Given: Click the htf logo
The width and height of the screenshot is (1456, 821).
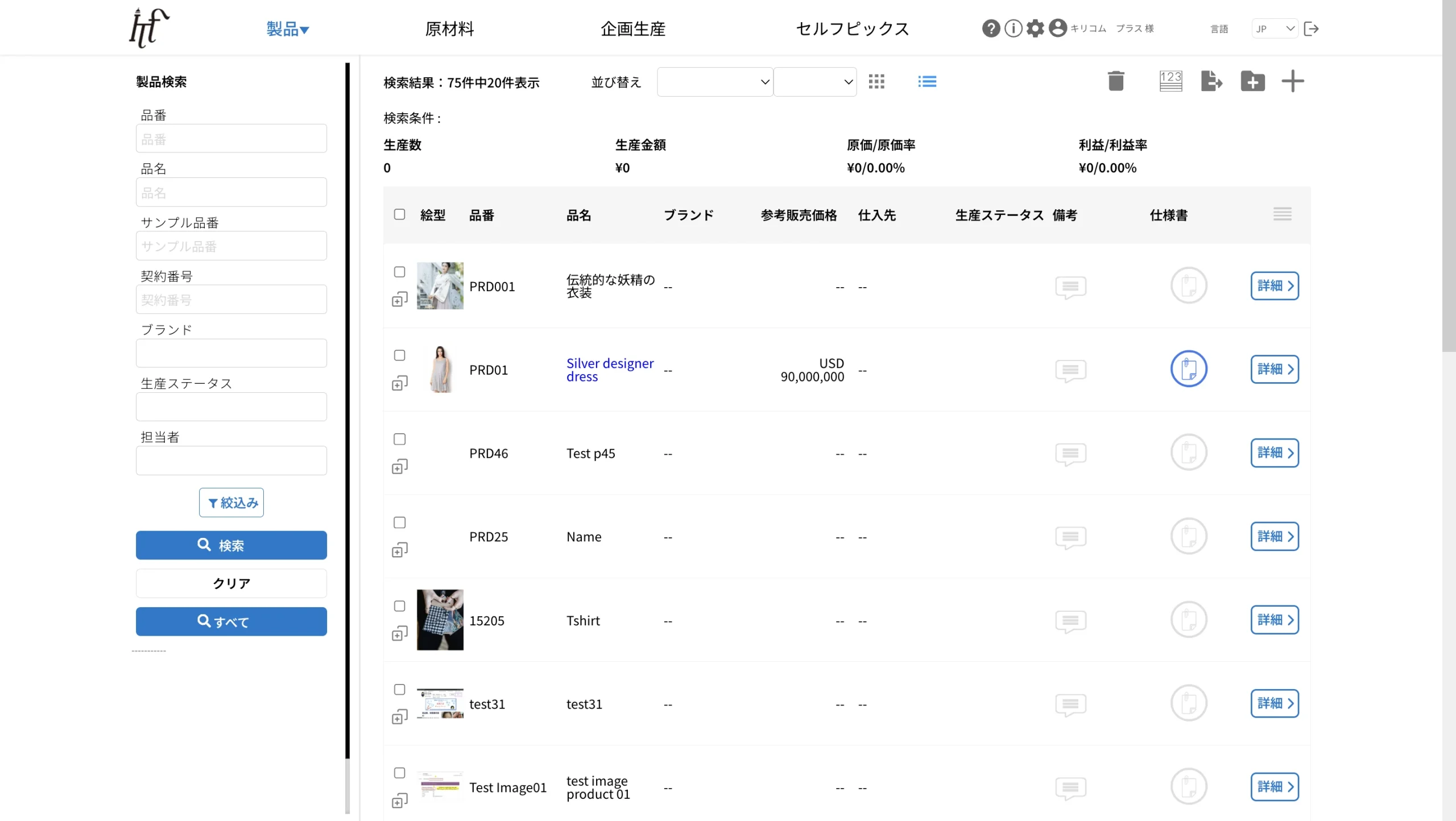Looking at the screenshot, I should click(149, 28).
